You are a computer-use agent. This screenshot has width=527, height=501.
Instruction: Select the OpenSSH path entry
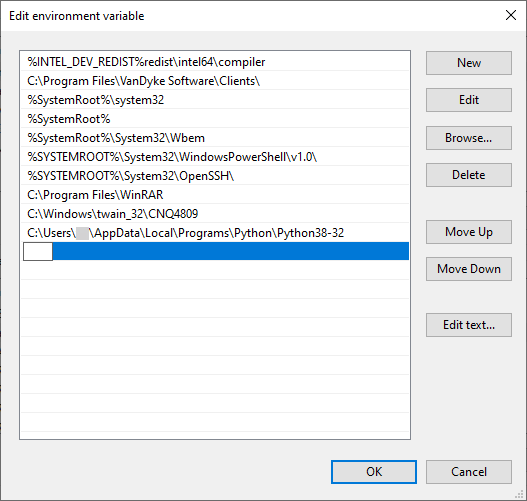coord(215,176)
